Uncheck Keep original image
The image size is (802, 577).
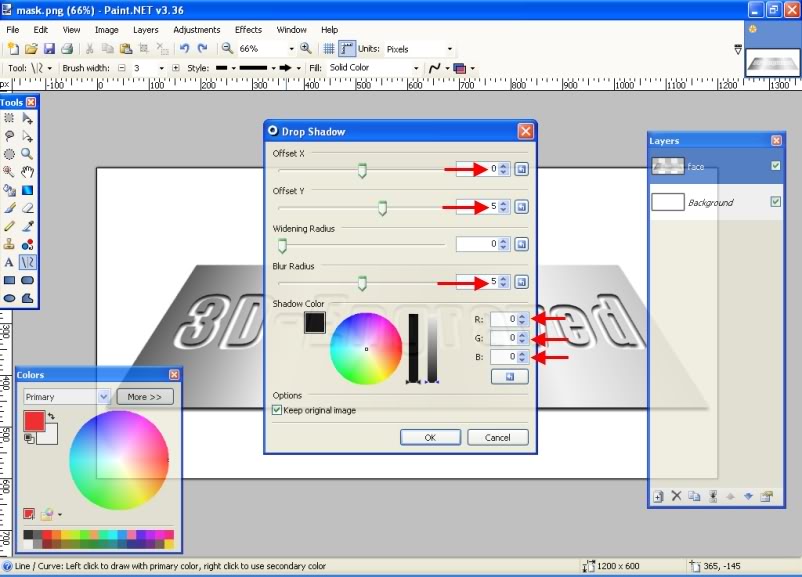[278, 410]
